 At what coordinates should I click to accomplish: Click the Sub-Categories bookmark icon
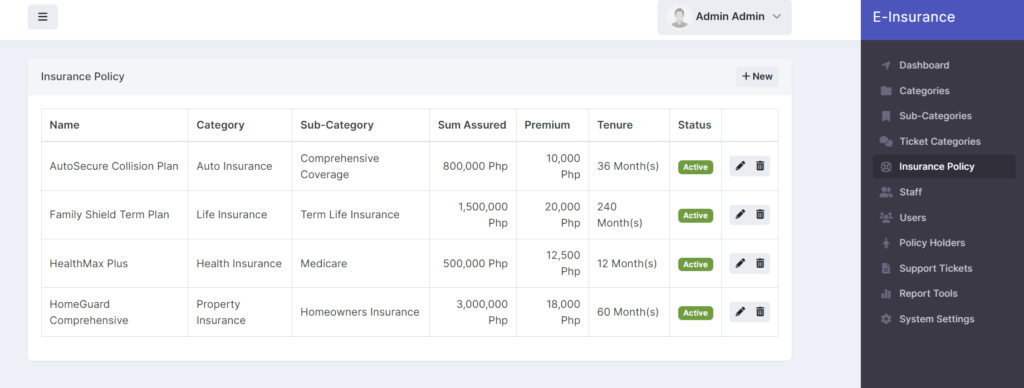tap(886, 116)
